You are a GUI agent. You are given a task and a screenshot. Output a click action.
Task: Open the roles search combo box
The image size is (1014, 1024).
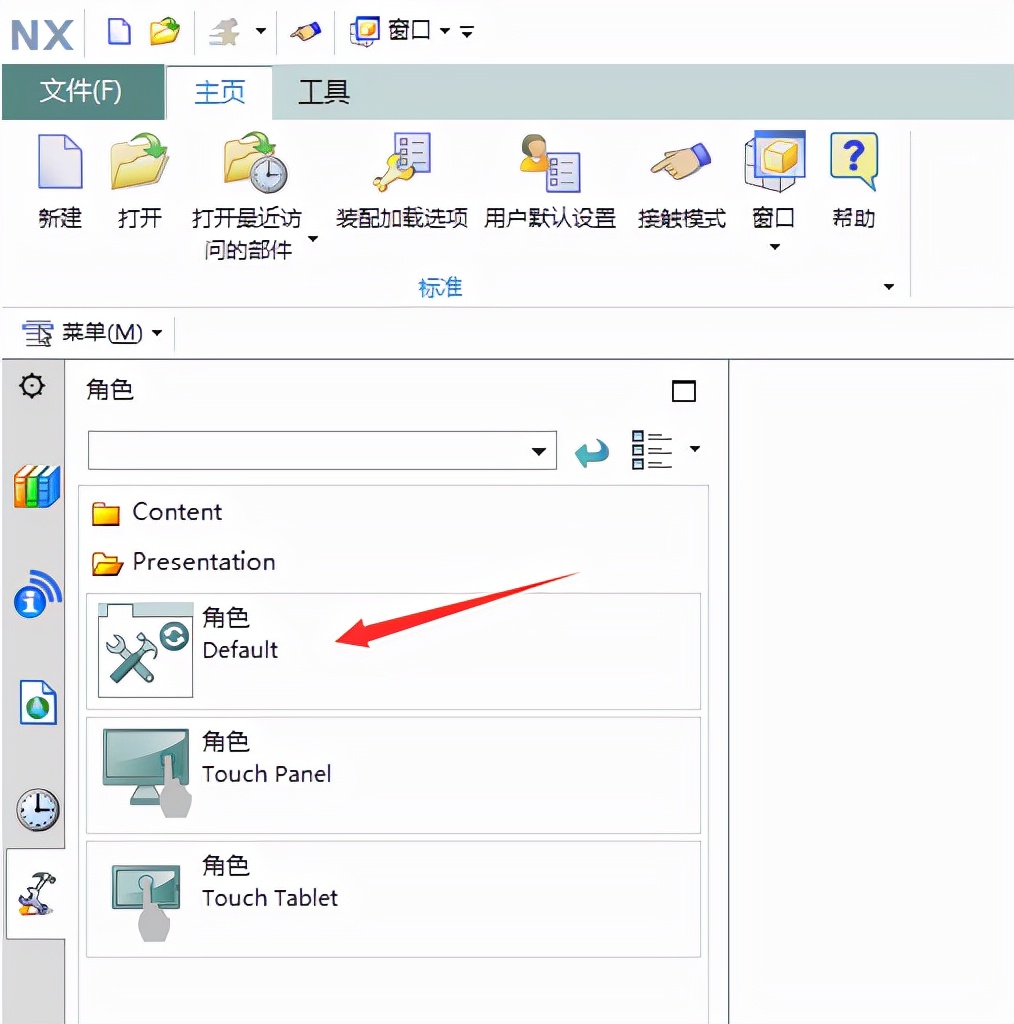(322, 450)
